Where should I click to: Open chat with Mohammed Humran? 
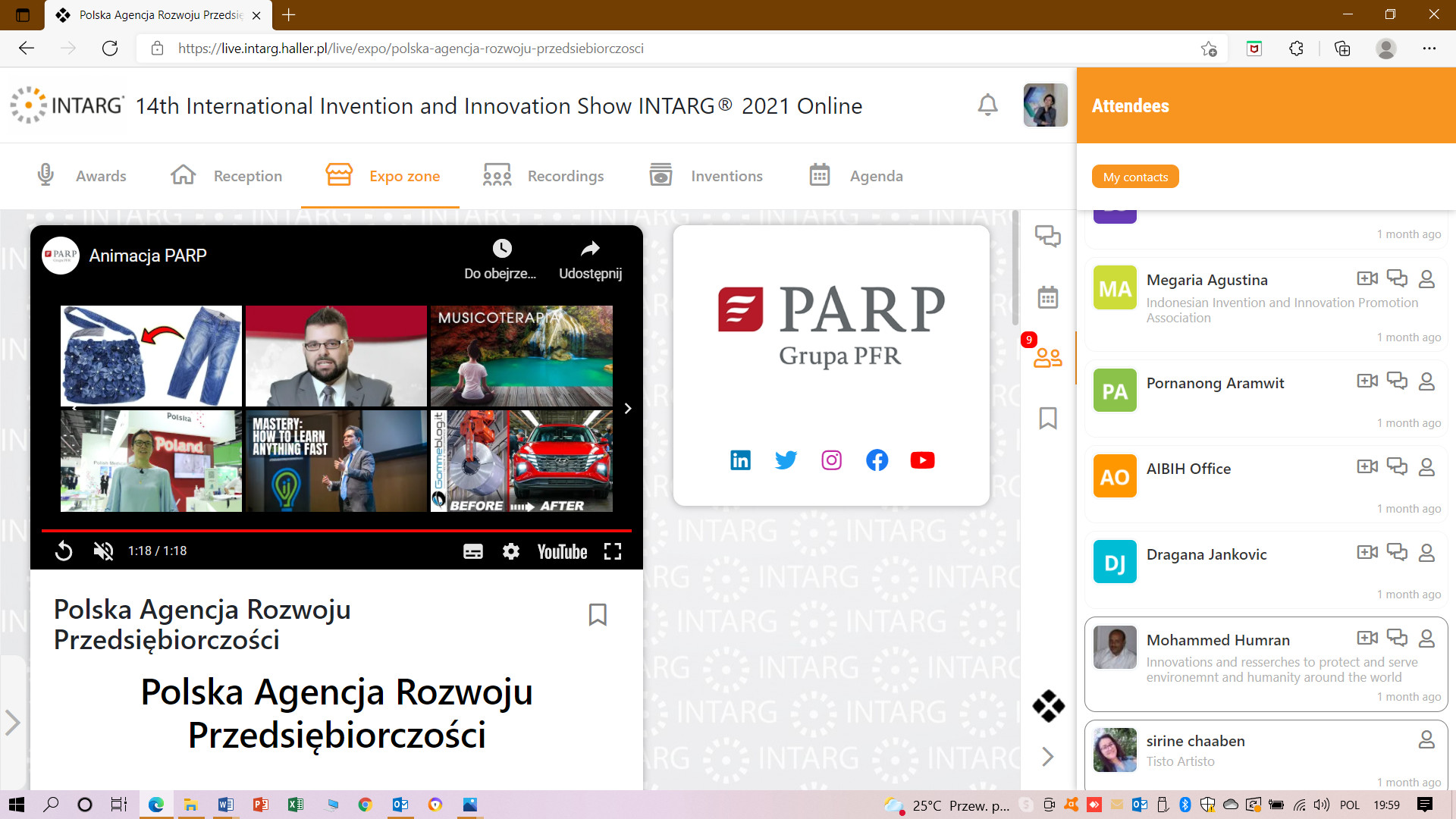tap(1397, 638)
